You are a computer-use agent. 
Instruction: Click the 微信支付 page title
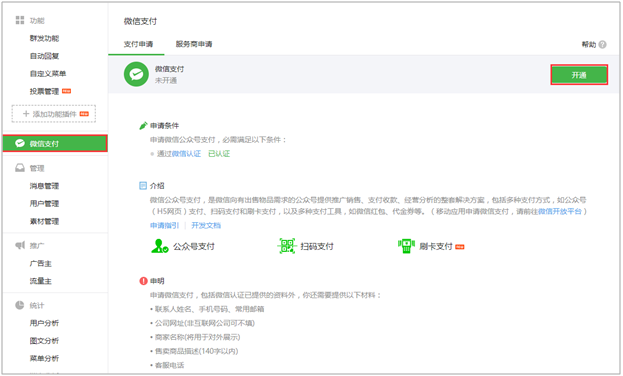pyautogui.click(x=140, y=21)
